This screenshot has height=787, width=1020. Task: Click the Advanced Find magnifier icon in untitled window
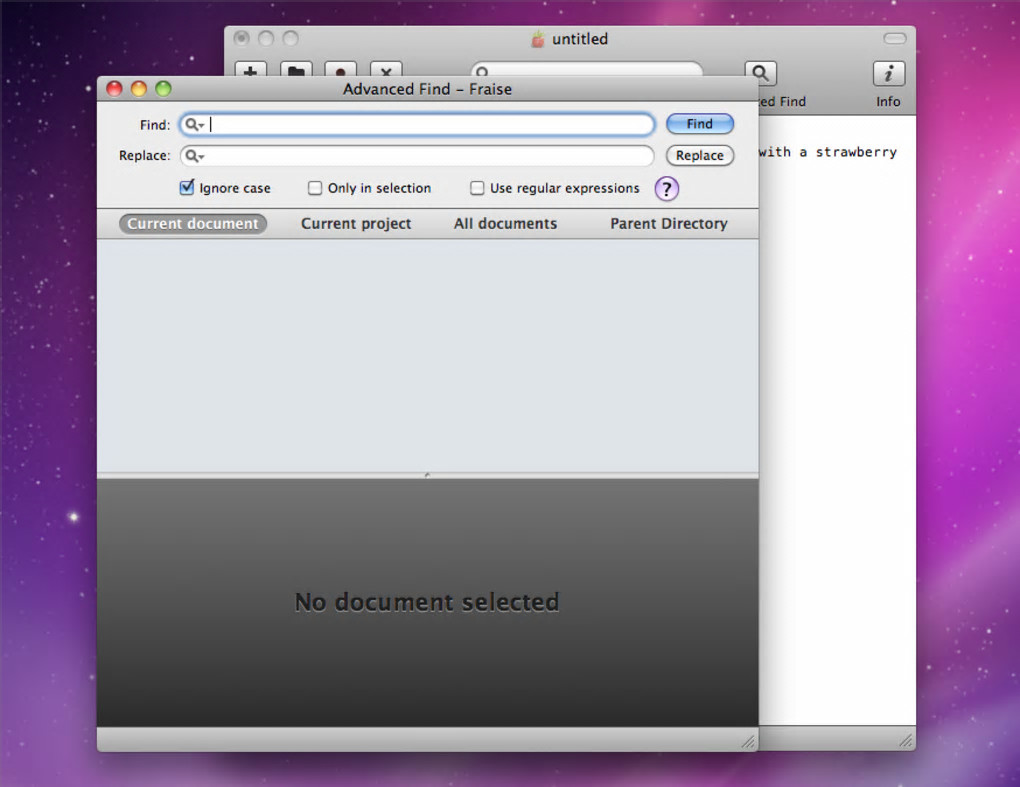760,73
